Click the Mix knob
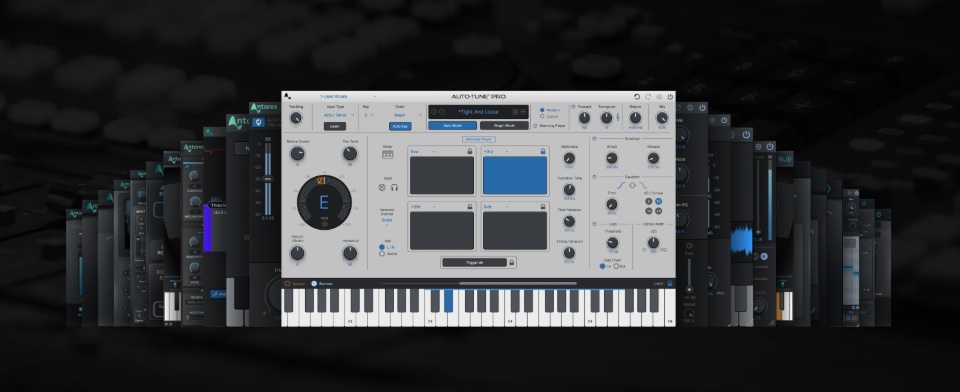960x392 pixels. [662, 118]
